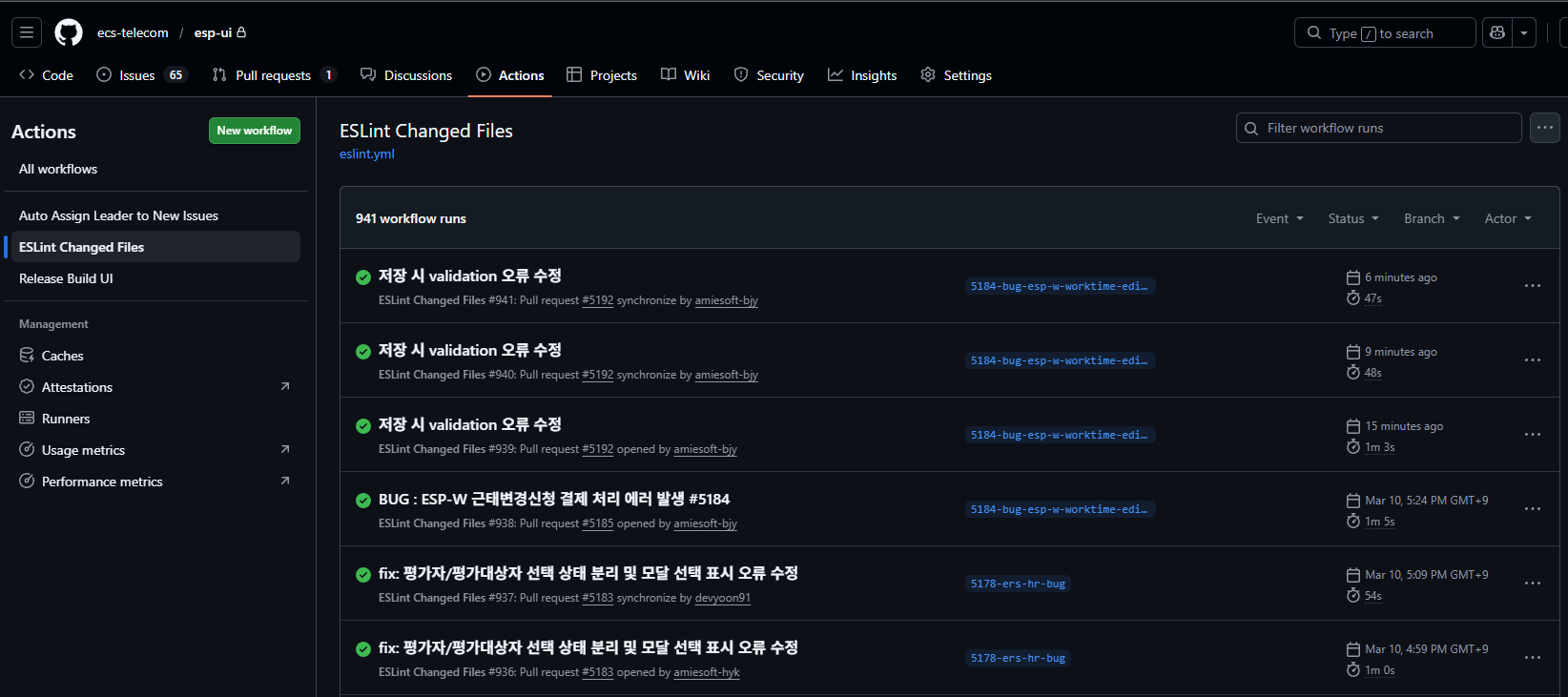
Task: Open devyoon91 user profile link
Action: tap(723, 598)
